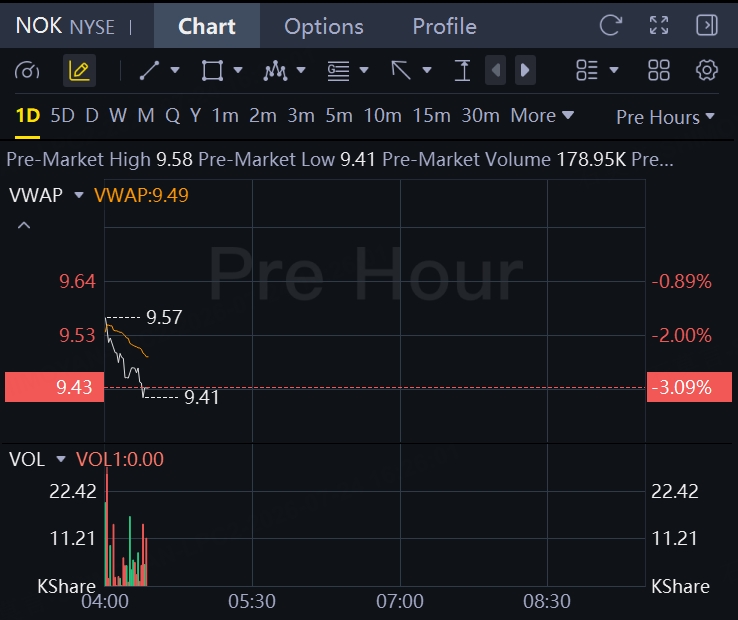The width and height of the screenshot is (738, 620).
Task: Open the chart settings gear
Action: pyautogui.click(x=706, y=71)
